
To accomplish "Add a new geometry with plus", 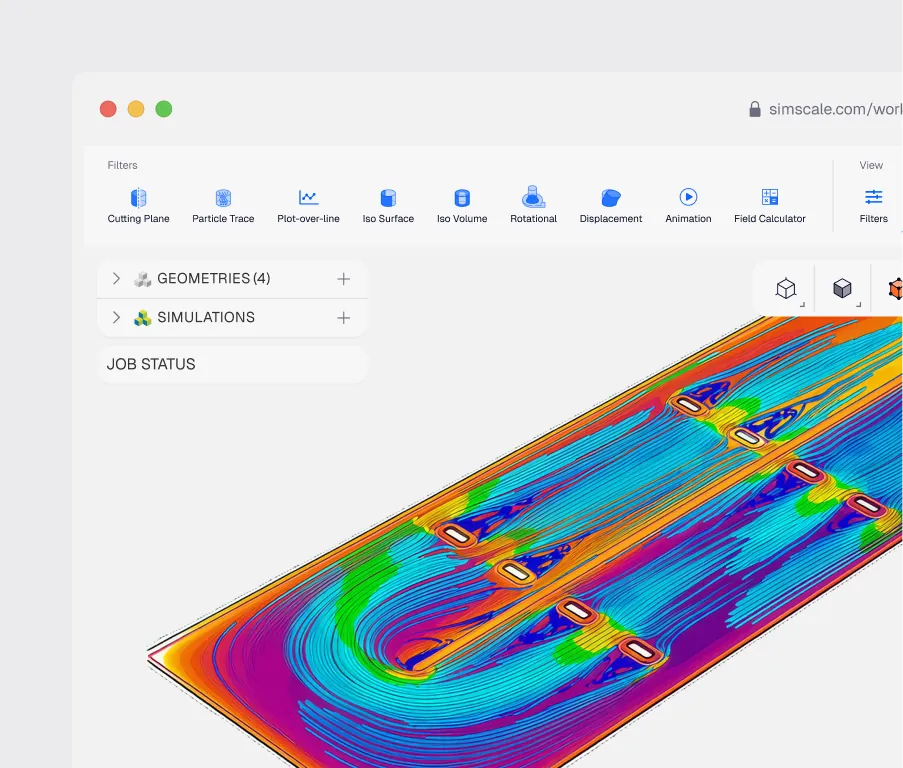I will [x=343, y=279].
